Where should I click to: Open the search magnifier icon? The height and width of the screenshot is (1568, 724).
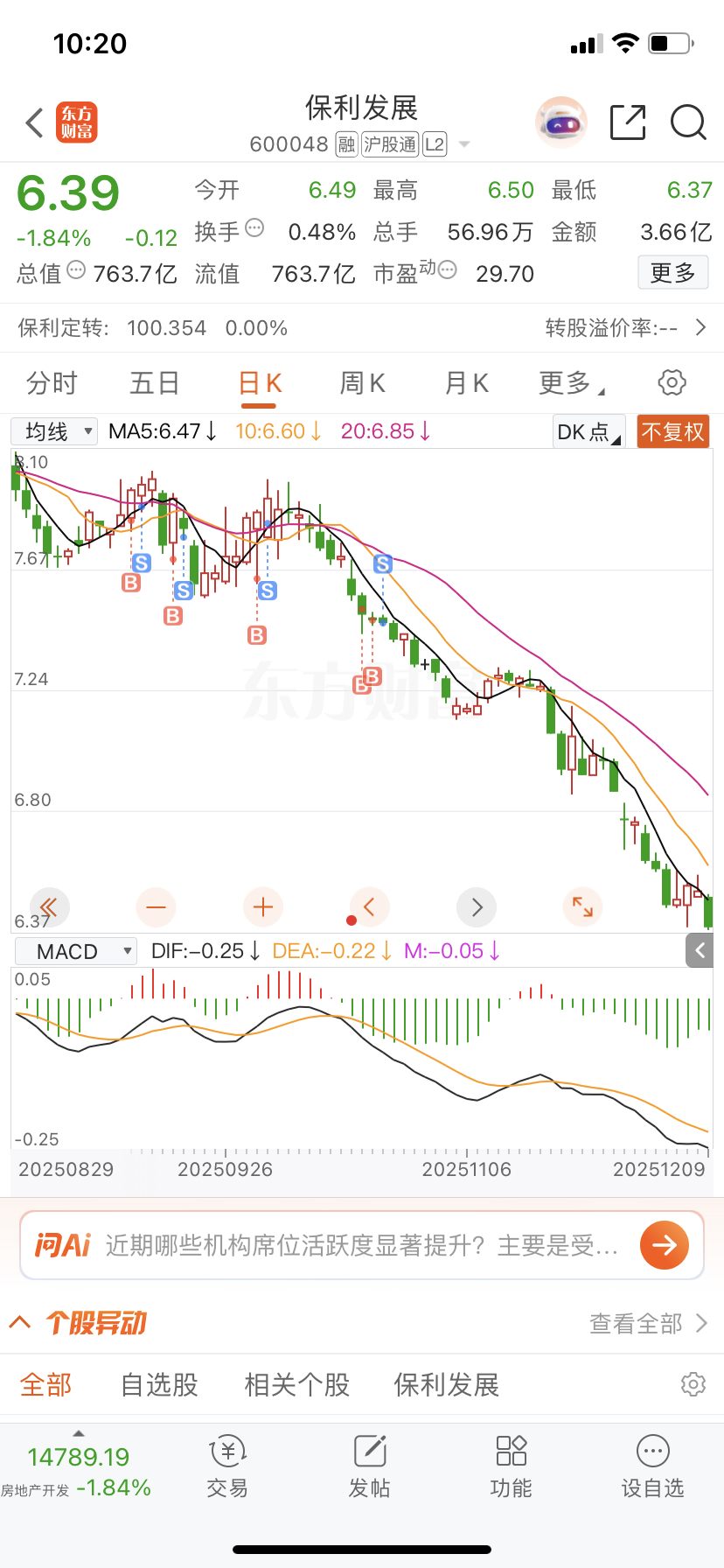(688, 122)
